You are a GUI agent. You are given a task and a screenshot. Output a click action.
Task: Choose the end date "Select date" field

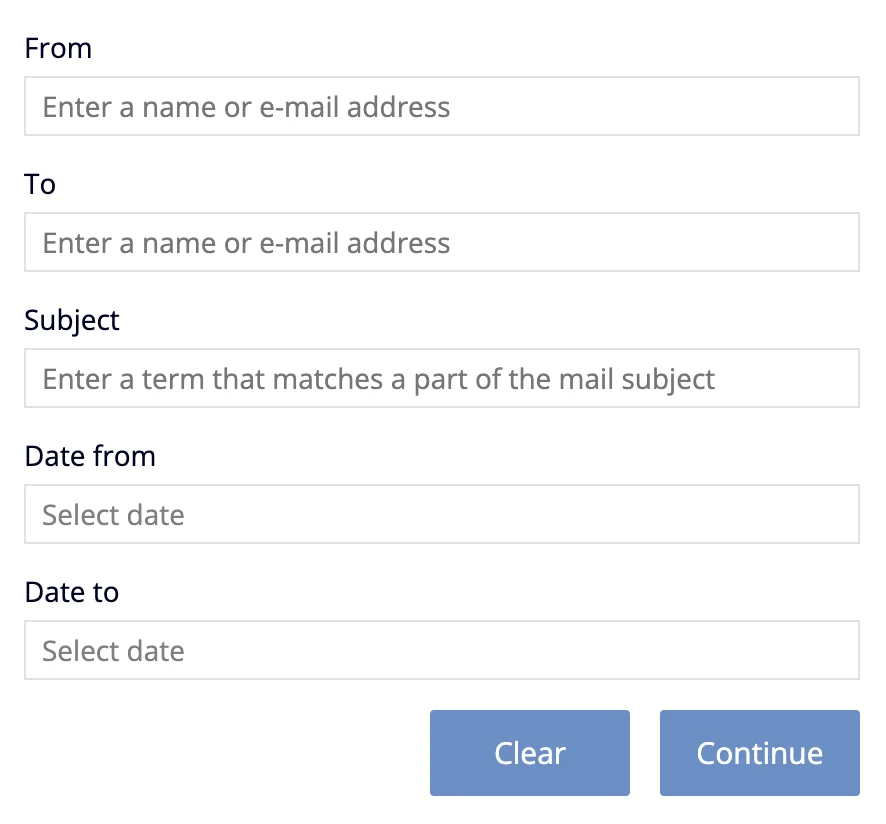[441, 650]
